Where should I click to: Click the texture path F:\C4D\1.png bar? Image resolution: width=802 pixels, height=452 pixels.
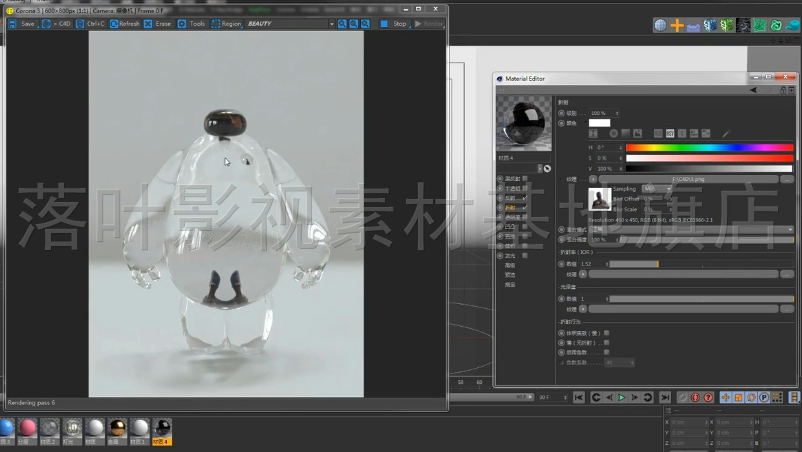[x=688, y=179]
